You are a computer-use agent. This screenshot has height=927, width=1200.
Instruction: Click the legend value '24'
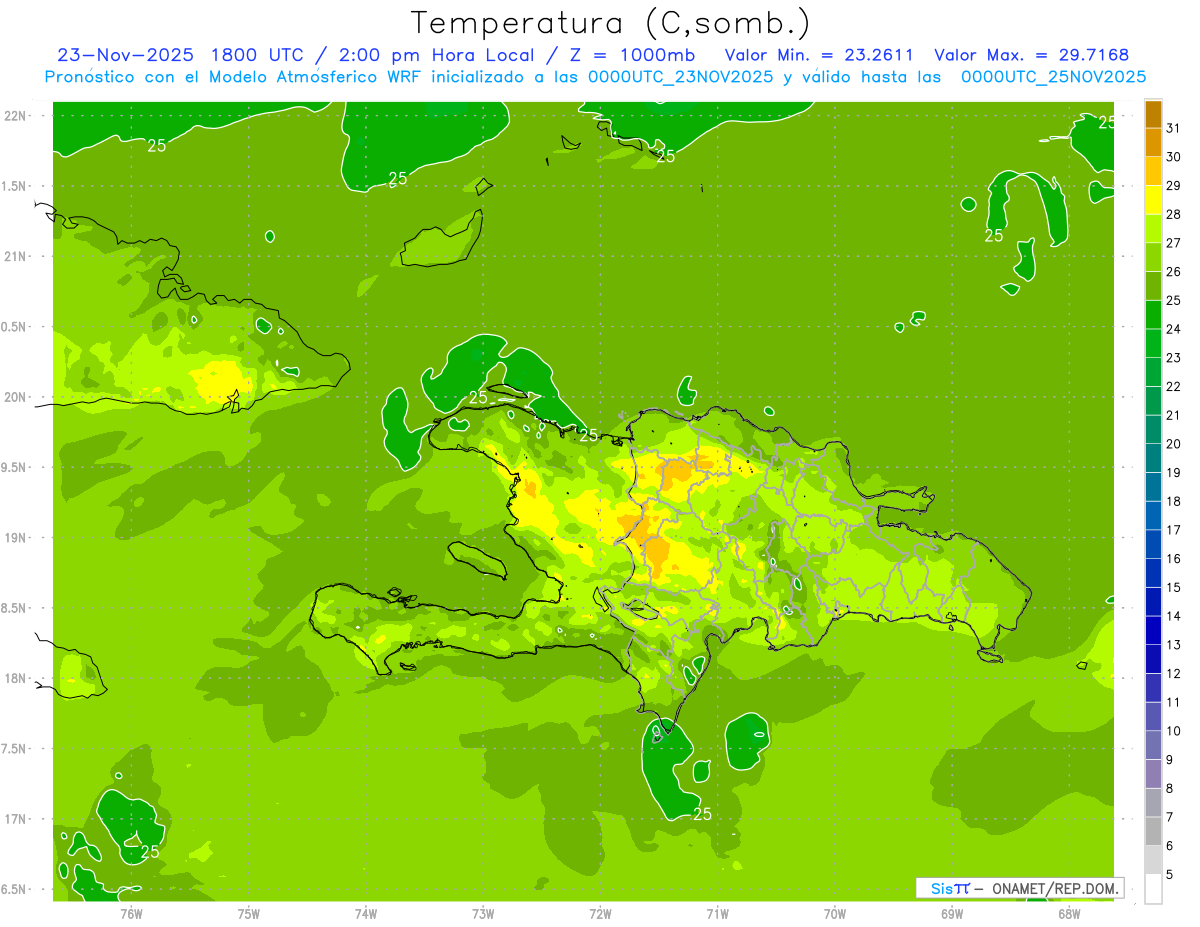[x=1174, y=329]
